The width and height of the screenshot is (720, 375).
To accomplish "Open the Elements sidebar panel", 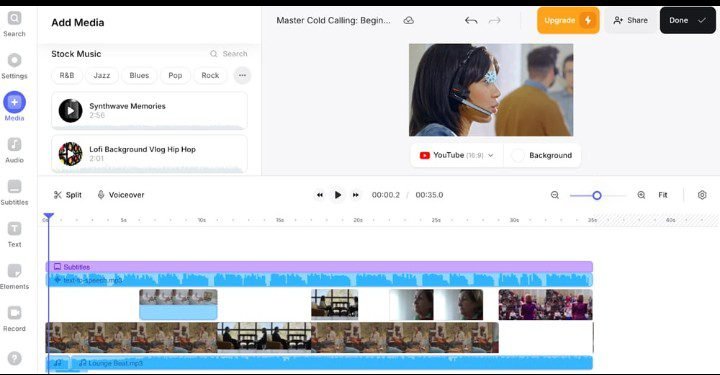I will click(x=14, y=276).
